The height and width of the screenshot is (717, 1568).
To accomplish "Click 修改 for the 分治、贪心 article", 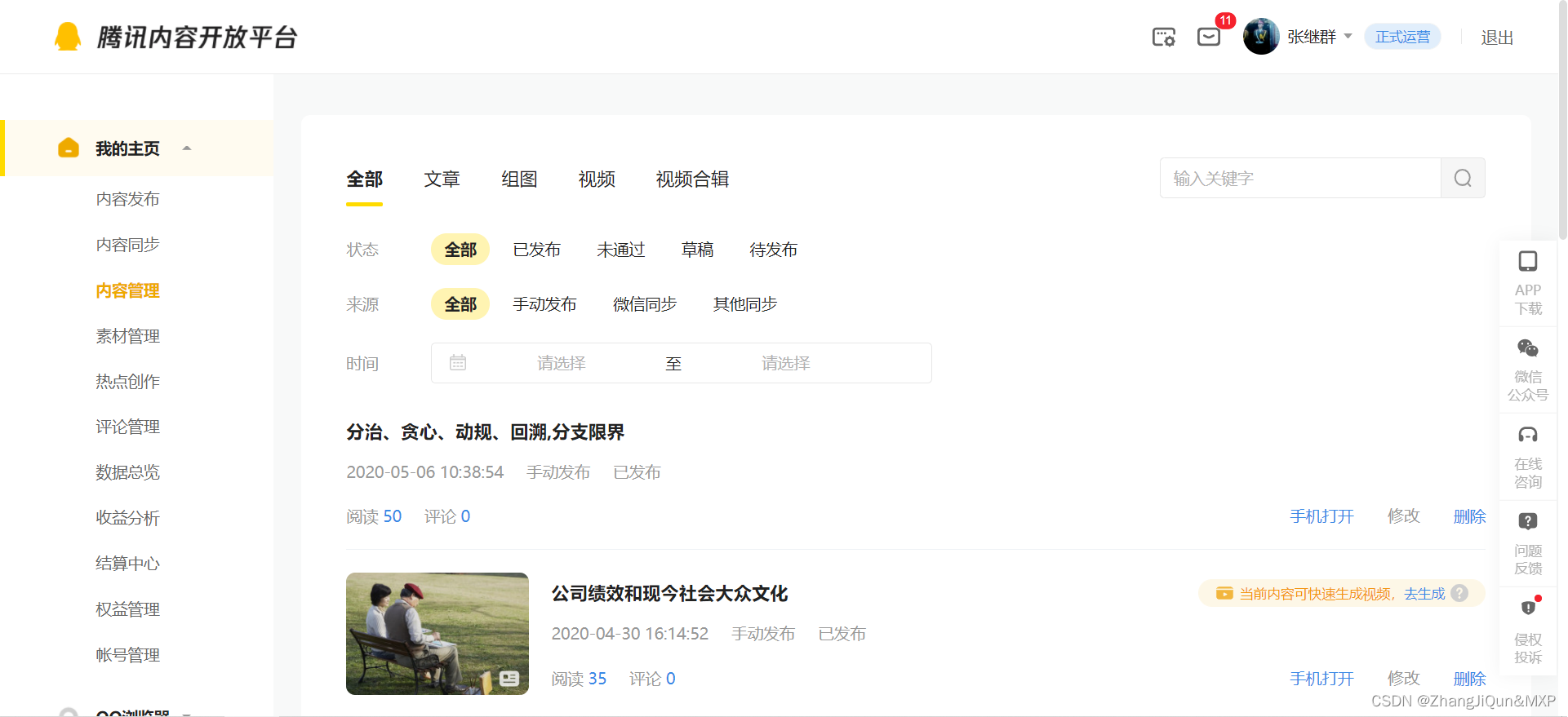I will pos(1404,516).
